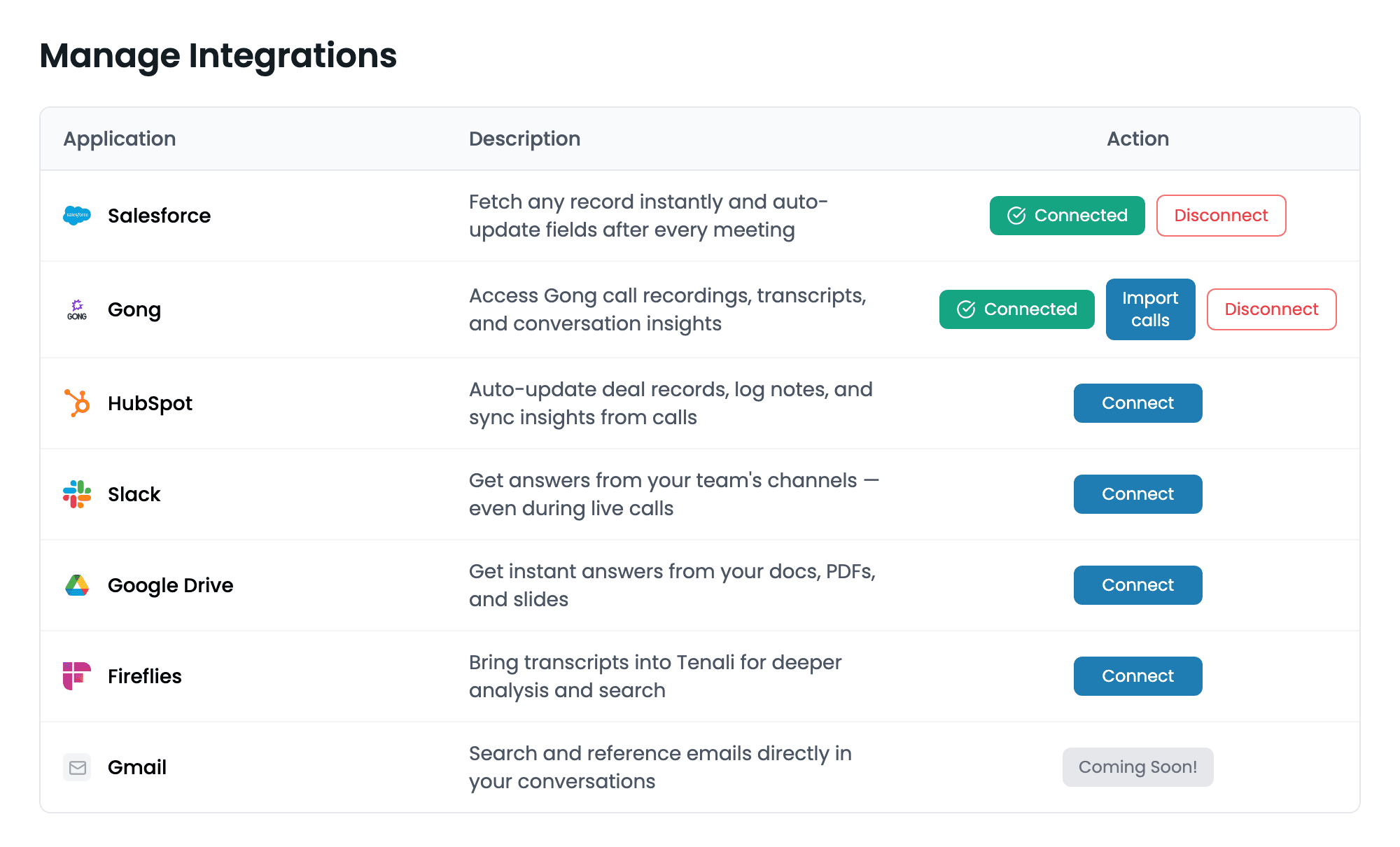The width and height of the screenshot is (1400, 847).
Task: Click the 'Access Gong call recordings' description
Action: 668,309
